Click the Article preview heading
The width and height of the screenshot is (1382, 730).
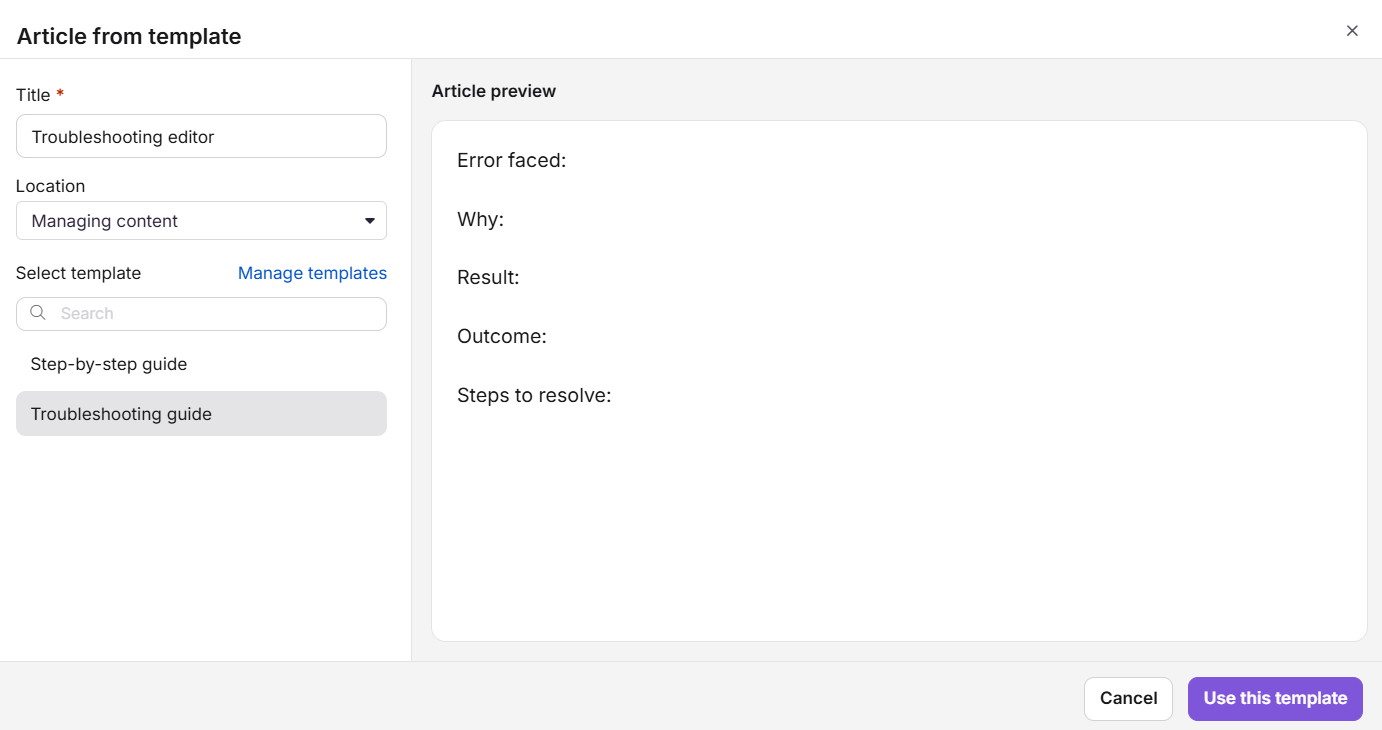[x=494, y=91]
